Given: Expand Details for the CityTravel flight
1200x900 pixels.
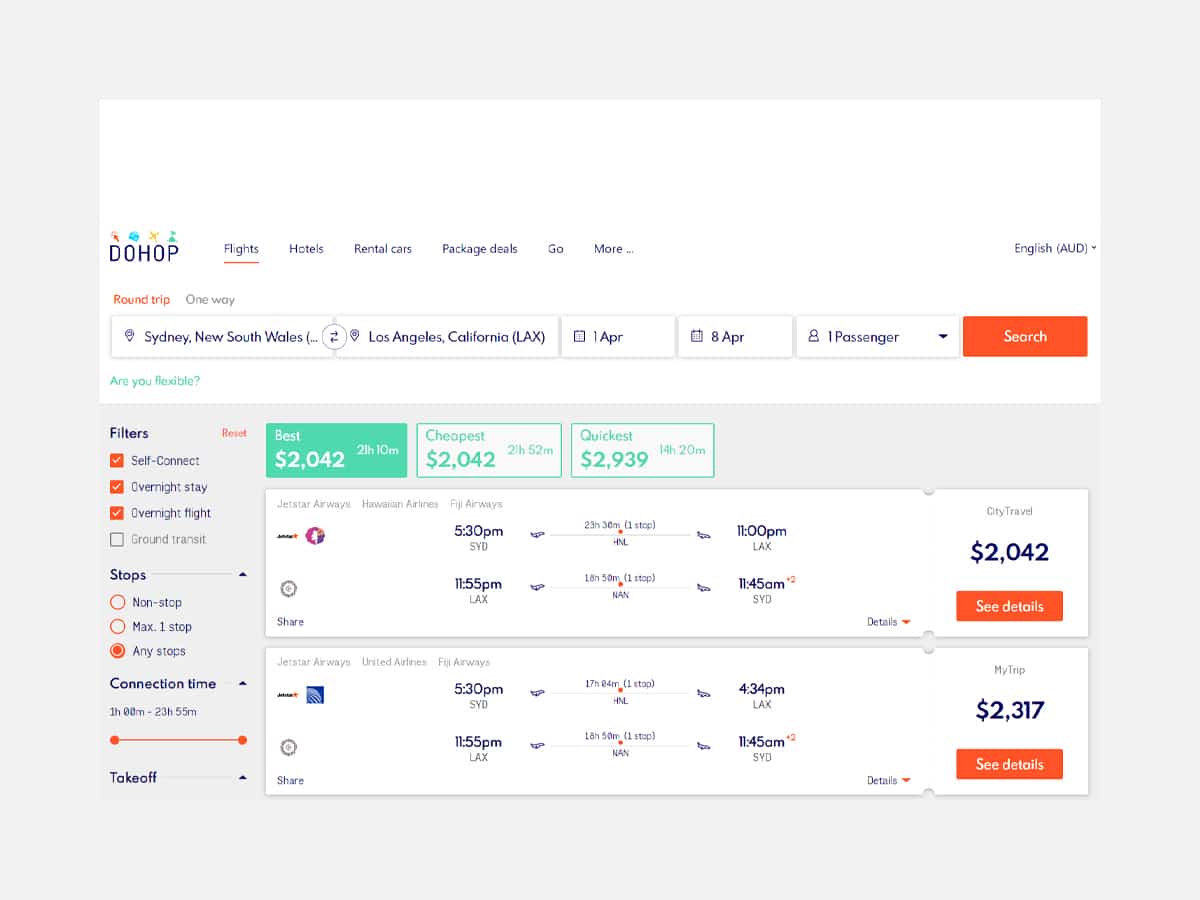Looking at the screenshot, I should click(888, 622).
